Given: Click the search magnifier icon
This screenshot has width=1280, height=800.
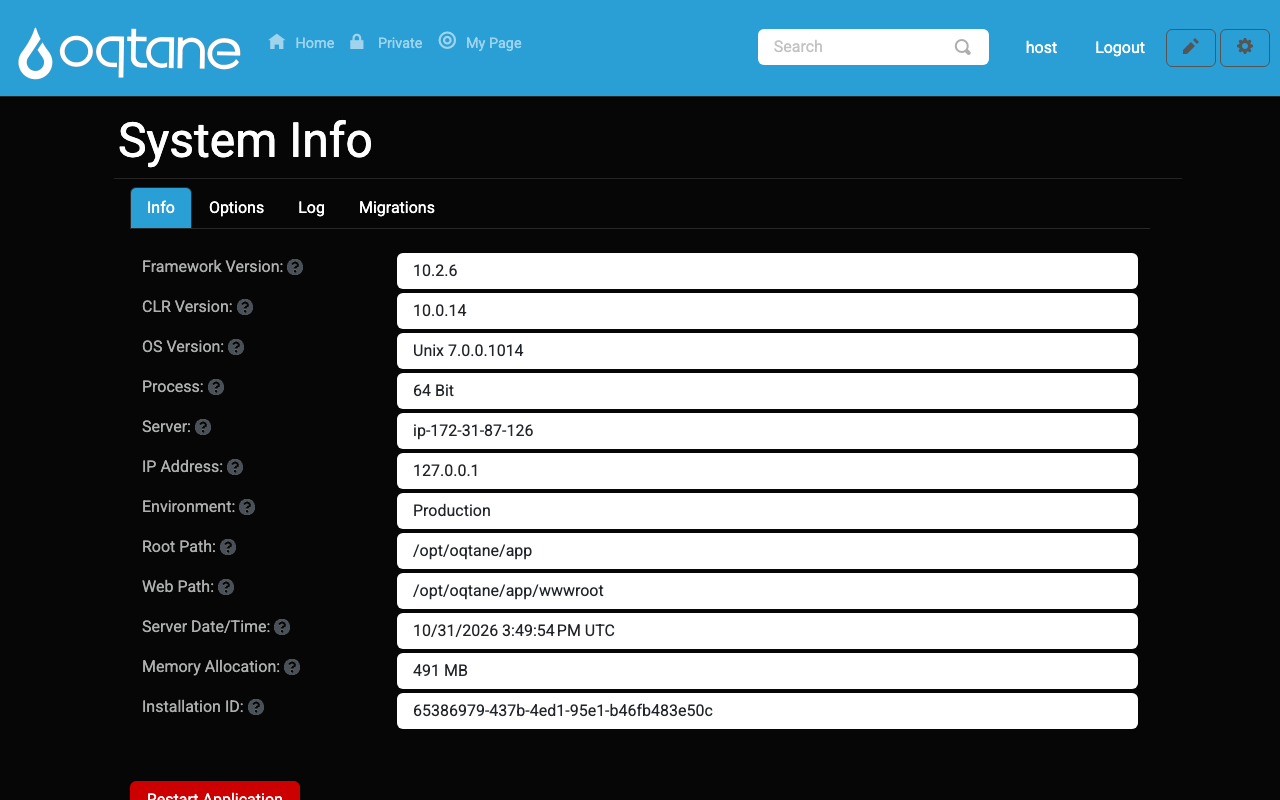Looking at the screenshot, I should (963, 47).
